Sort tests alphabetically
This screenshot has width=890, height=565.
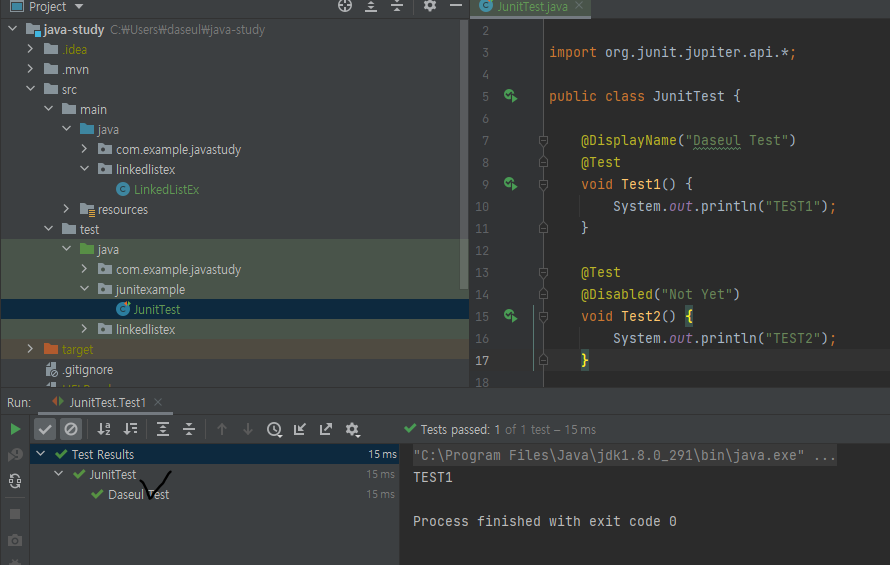[x=104, y=429]
